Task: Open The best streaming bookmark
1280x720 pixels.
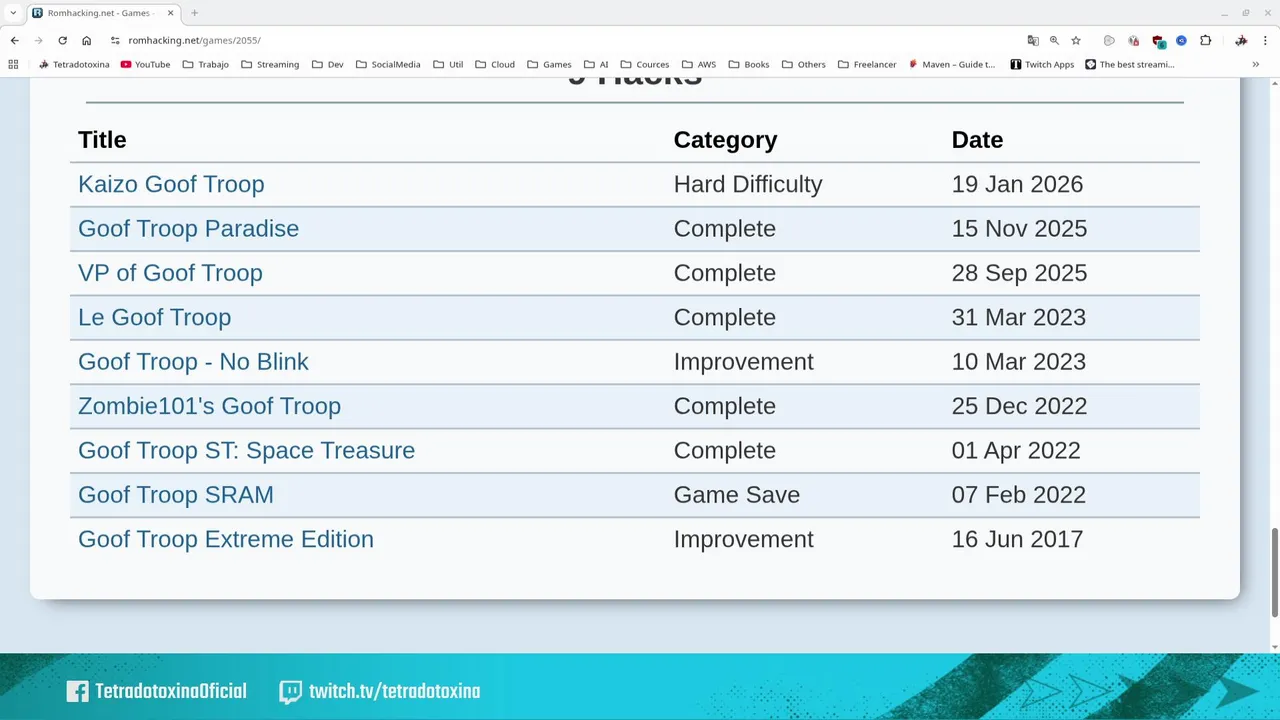Action: click(x=1130, y=64)
